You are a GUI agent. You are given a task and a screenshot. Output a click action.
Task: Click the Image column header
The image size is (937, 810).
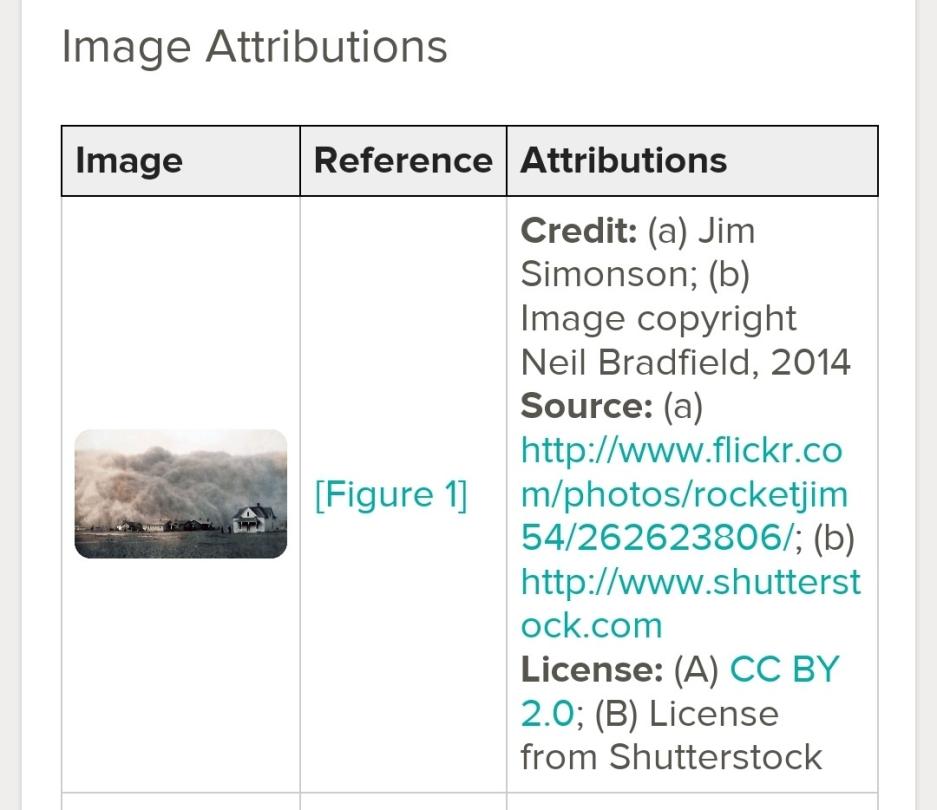pyautogui.click(x=129, y=161)
